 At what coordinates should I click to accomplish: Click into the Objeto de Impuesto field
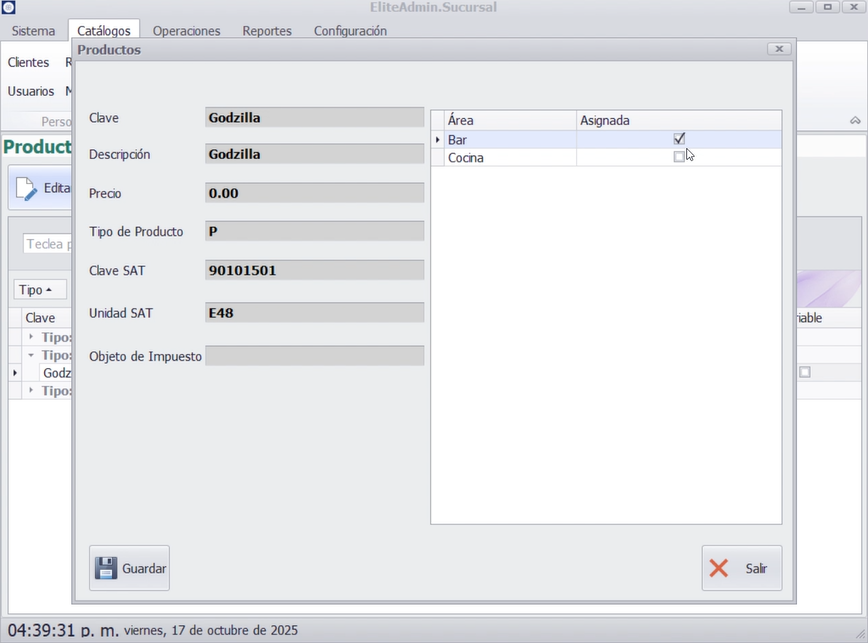pos(314,356)
